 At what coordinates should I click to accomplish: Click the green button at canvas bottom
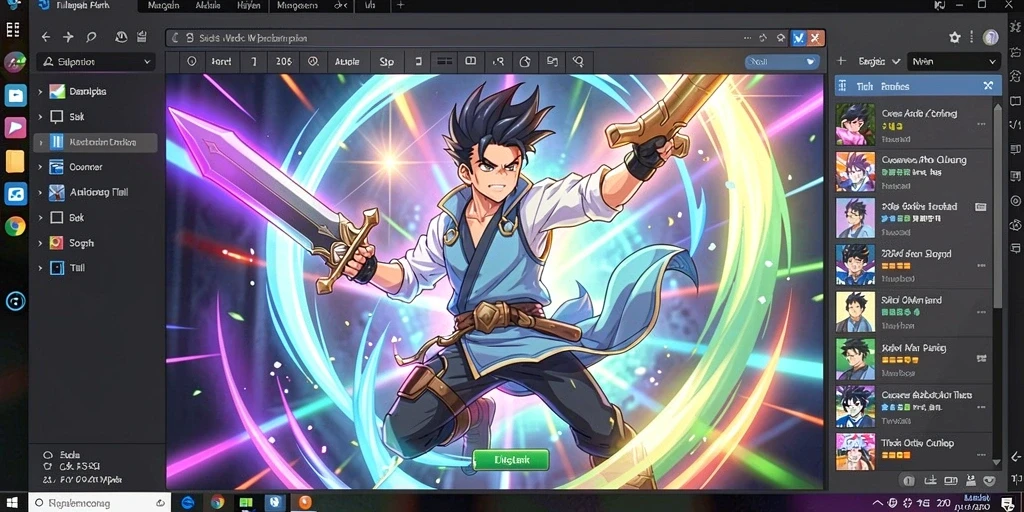coord(511,460)
